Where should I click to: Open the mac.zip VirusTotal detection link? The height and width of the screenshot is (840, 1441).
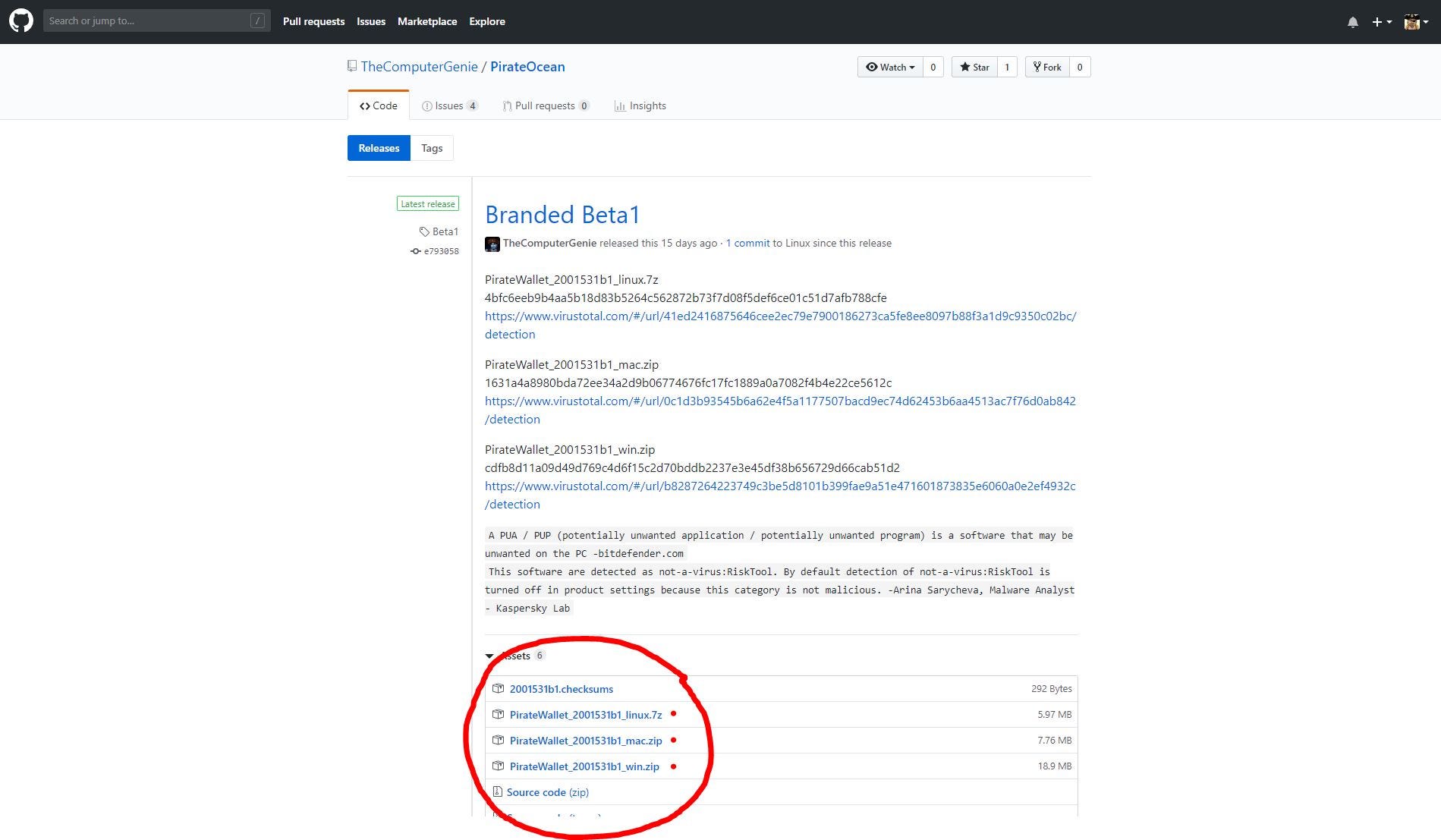pyautogui.click(x=780, y=410)
